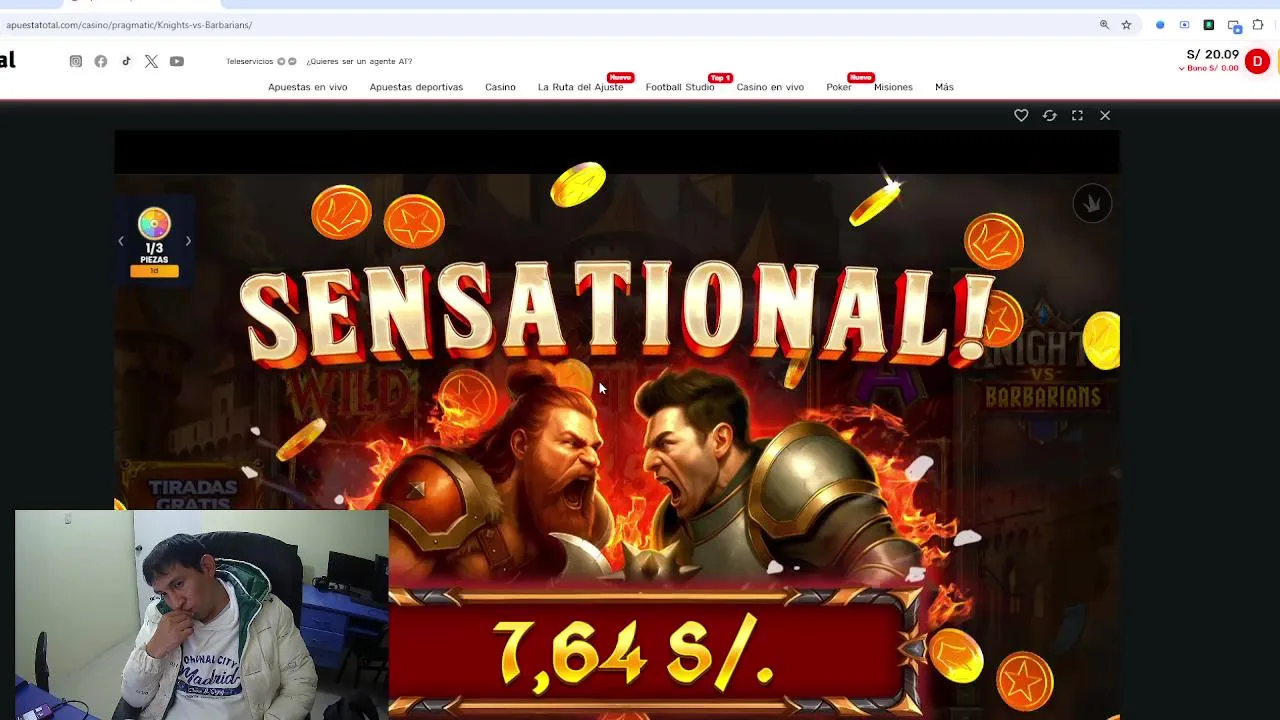Open the Misiones section
1280x720 pixels.
(893, 87)
